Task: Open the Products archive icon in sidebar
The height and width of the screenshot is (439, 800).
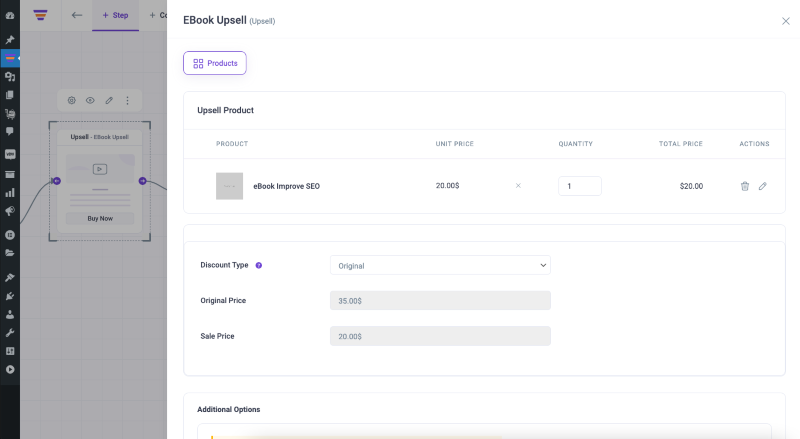Action: (x=10, y=174)
